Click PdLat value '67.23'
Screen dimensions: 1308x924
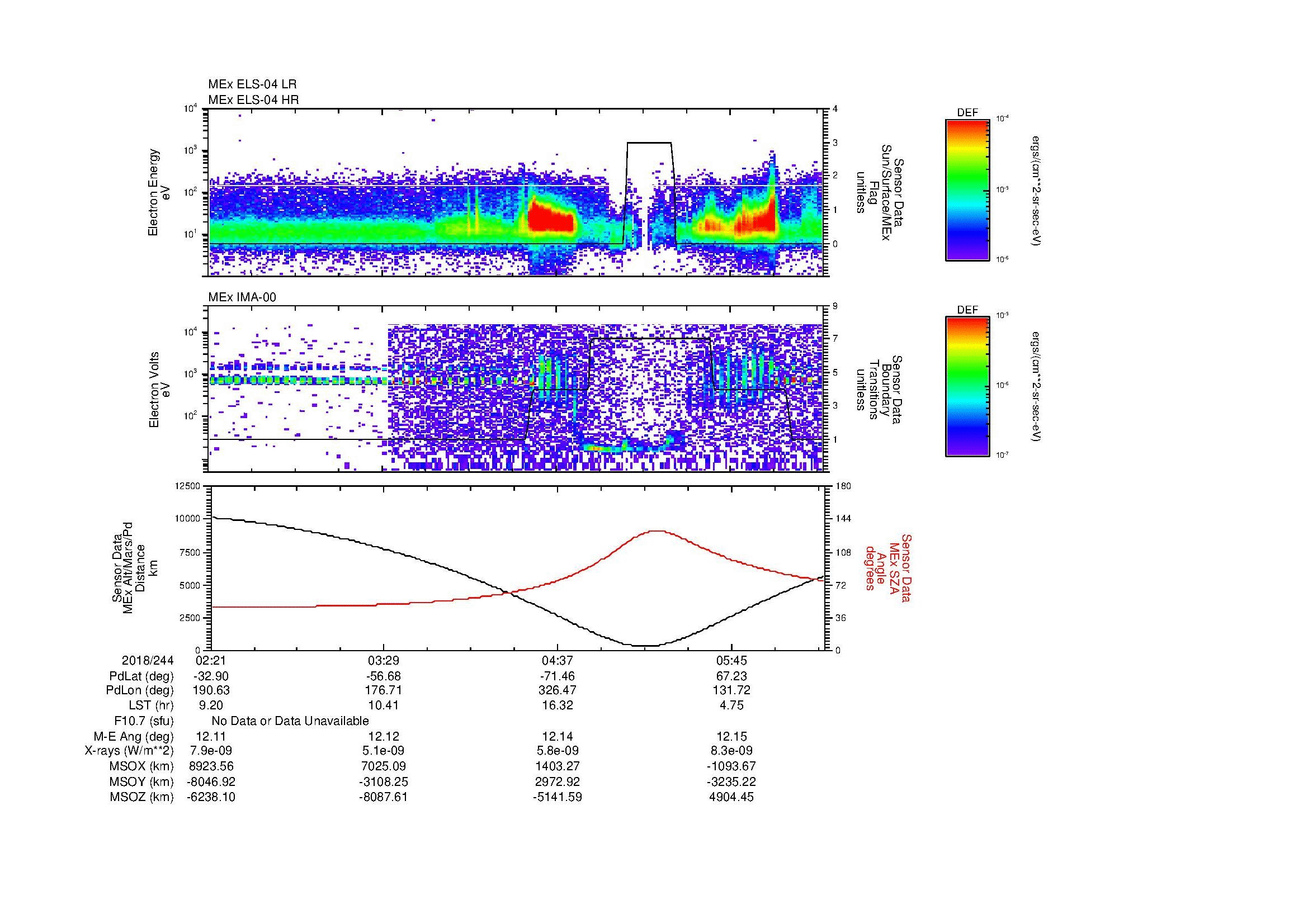point(731,676)
